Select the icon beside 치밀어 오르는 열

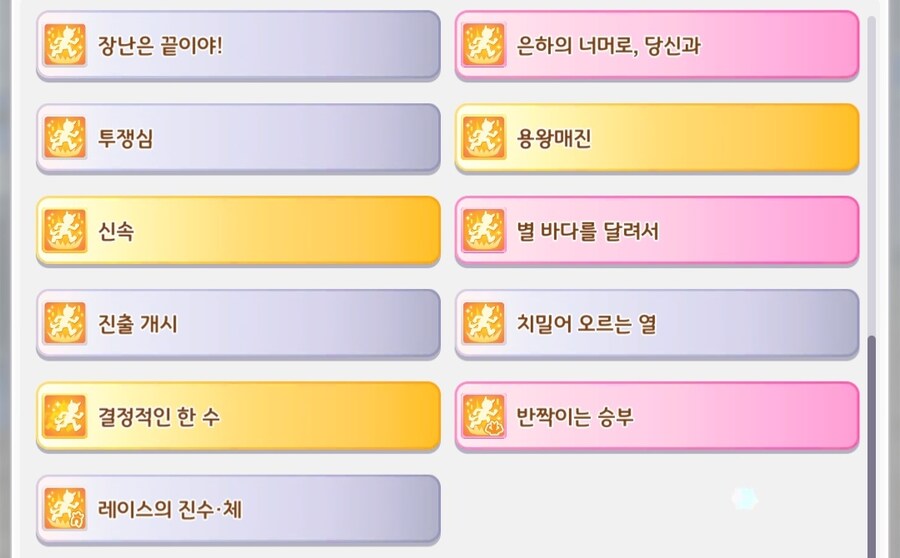484,324
